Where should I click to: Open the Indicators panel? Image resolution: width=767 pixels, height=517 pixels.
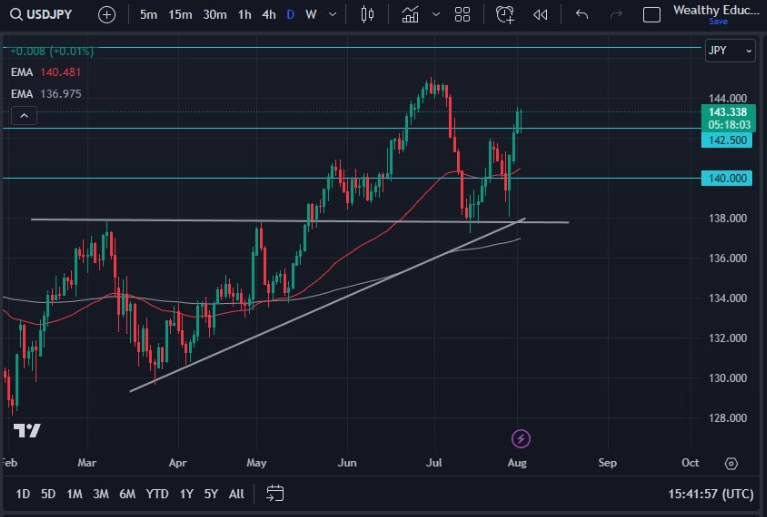tap(410, 15)
